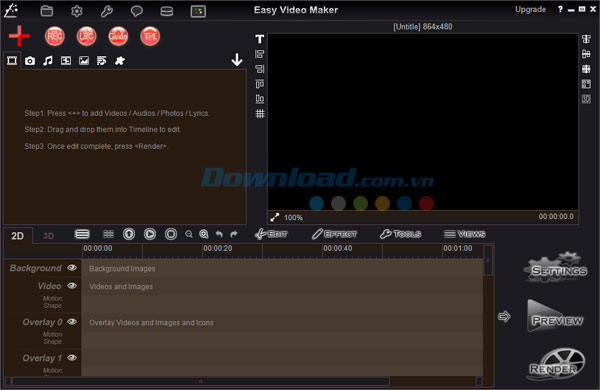The image size is (600, 390).
Task: Toggle the 3D icon right of preview
Action: coord(586,99)
